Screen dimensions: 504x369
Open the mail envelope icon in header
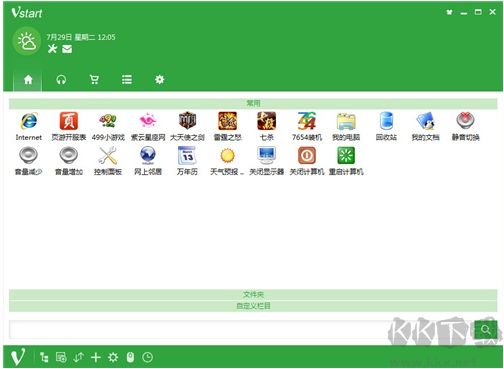(67, 49)
